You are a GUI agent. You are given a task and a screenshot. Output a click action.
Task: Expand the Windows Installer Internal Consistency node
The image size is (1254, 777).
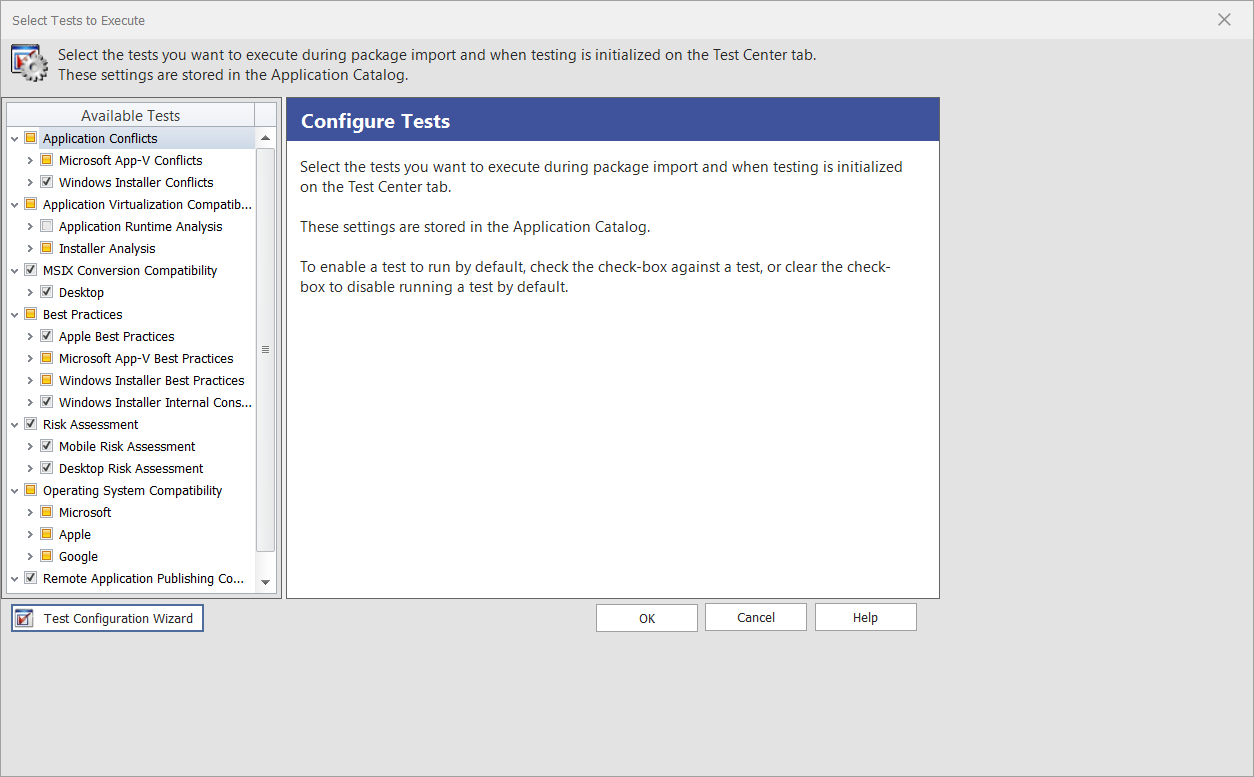point(29,402)
